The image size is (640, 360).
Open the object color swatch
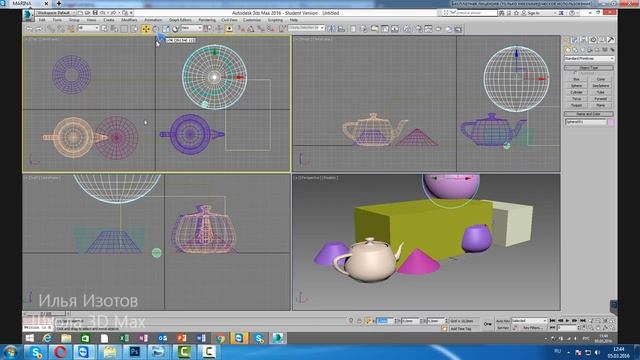click(610, 122)
